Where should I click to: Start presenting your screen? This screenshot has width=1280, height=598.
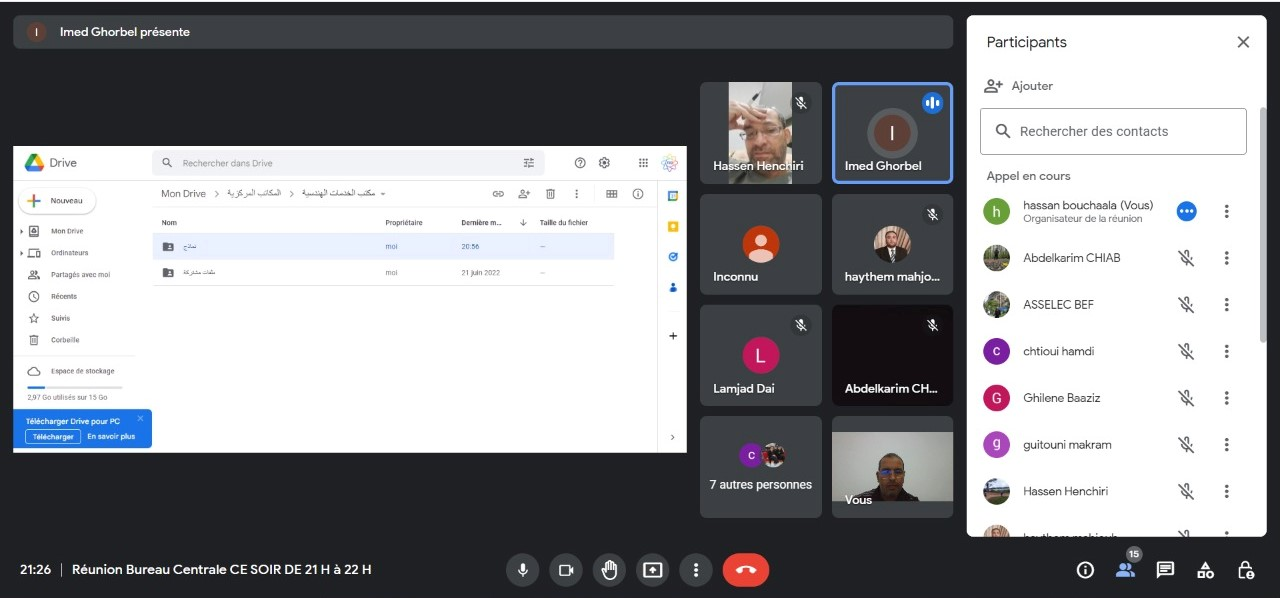pos(652,570)
